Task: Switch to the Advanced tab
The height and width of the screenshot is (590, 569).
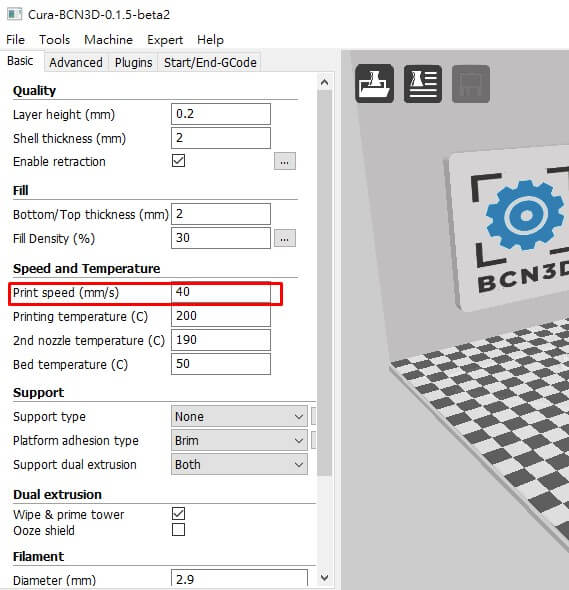Action: pos(76,62)
